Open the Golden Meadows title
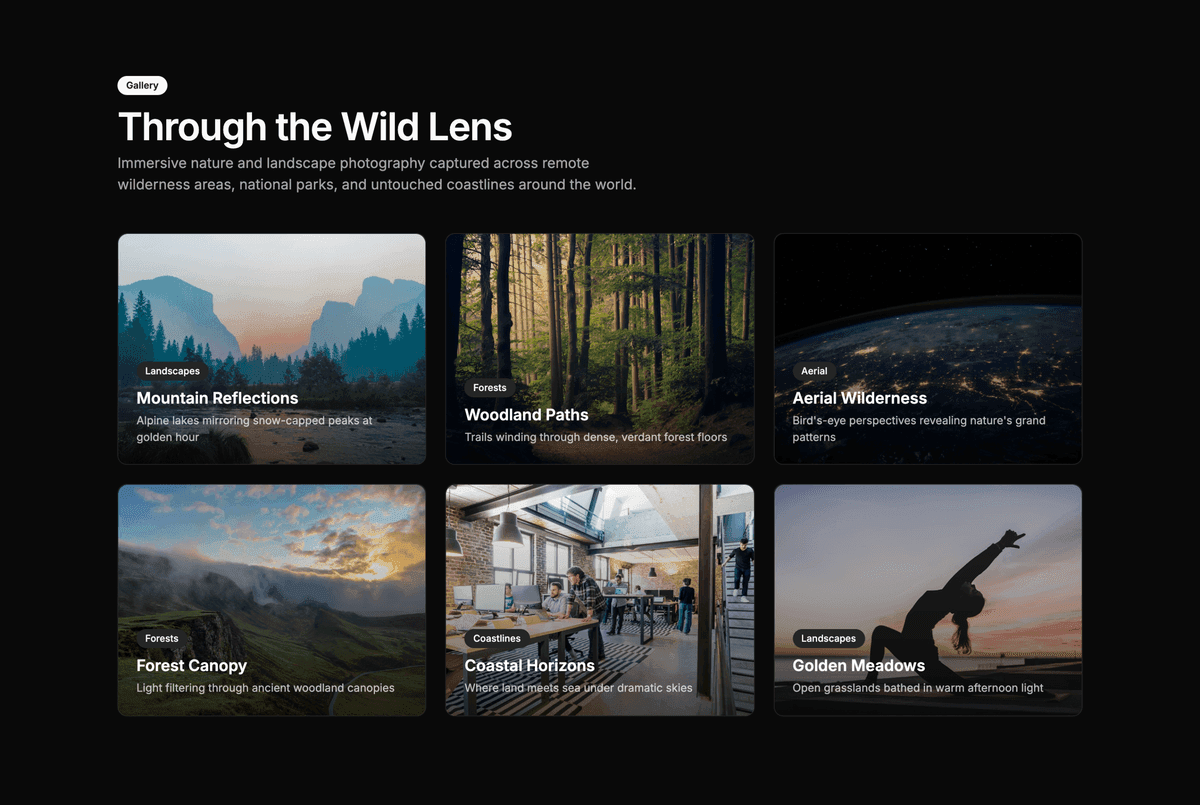 (858, 666)
